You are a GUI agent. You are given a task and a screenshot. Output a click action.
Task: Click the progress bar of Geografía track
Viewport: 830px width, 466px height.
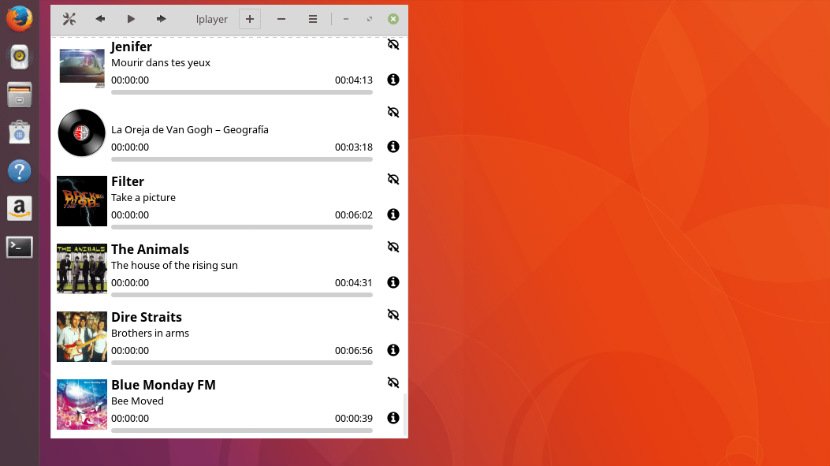click(x=242, y=159)
